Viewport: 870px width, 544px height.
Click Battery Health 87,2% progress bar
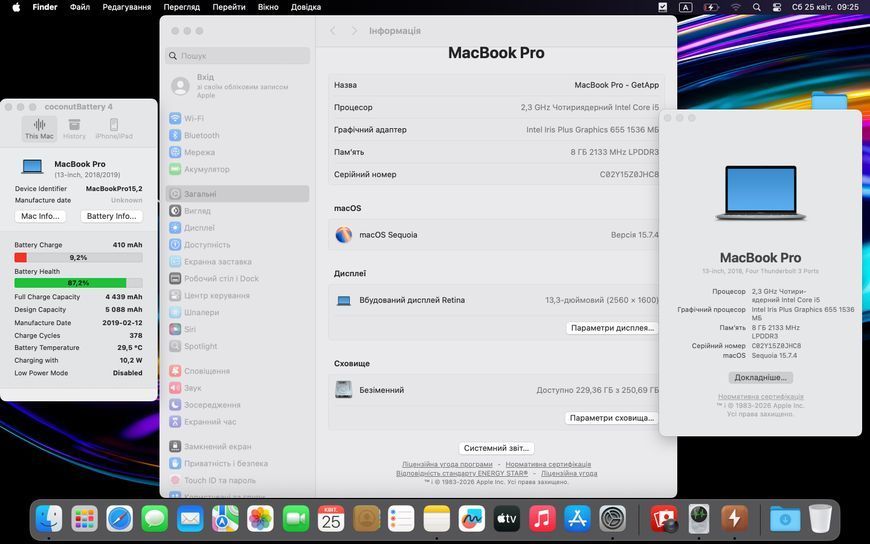point(78,283)
